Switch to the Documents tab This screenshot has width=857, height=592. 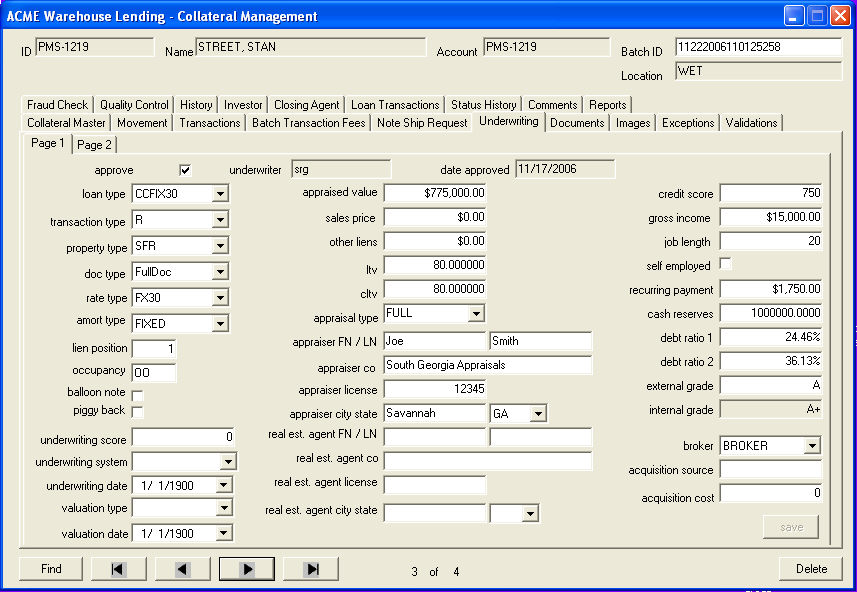pos(577,123)
